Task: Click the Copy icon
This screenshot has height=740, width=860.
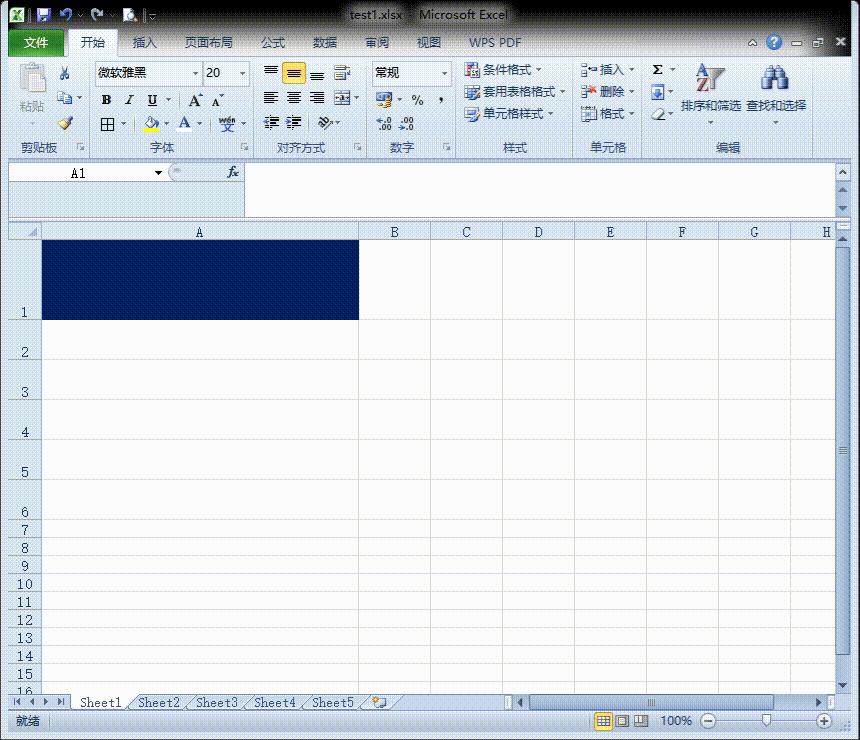Action: [x=65, y=98]
